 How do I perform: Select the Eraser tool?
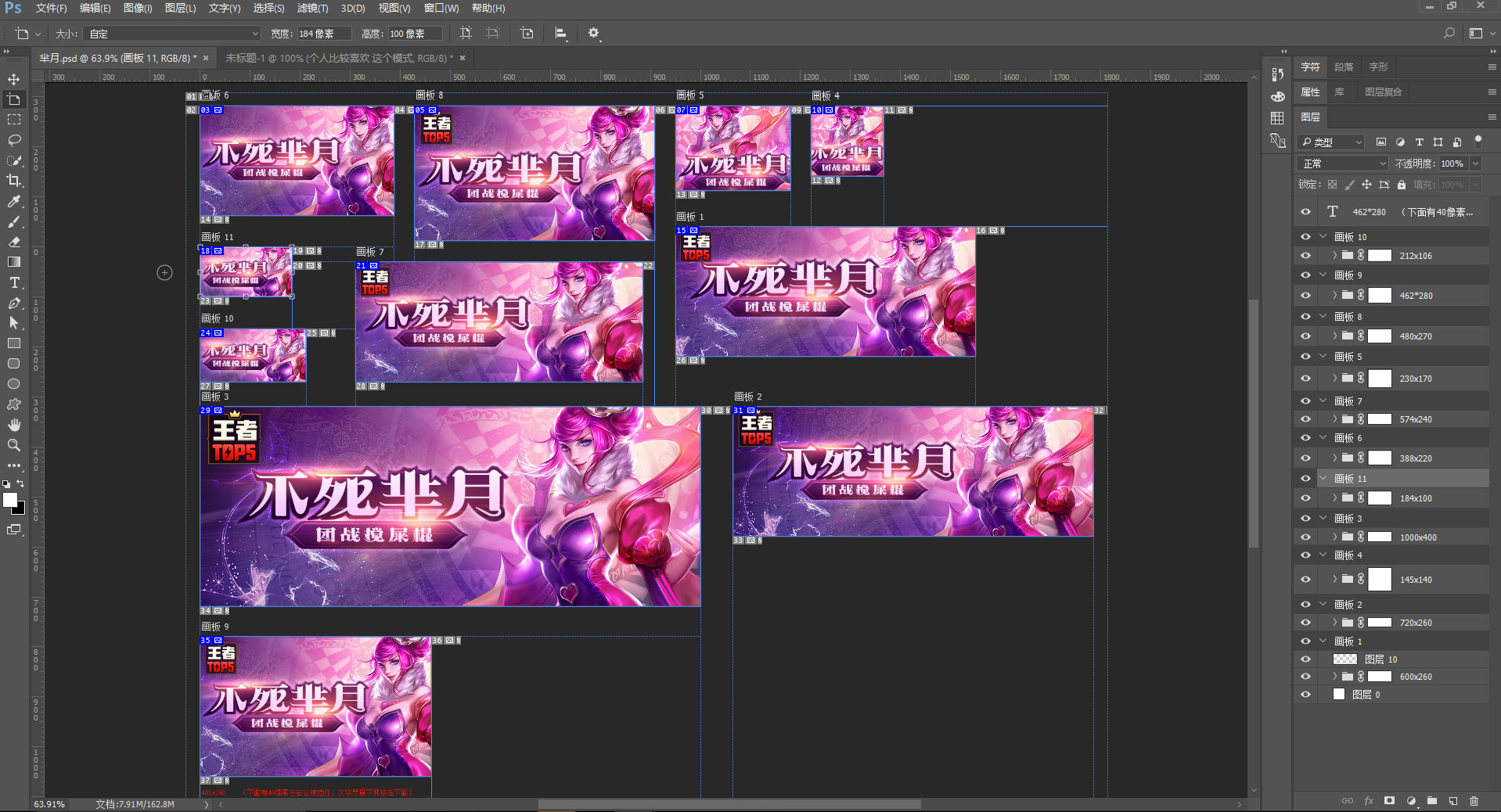coord(14,242)
